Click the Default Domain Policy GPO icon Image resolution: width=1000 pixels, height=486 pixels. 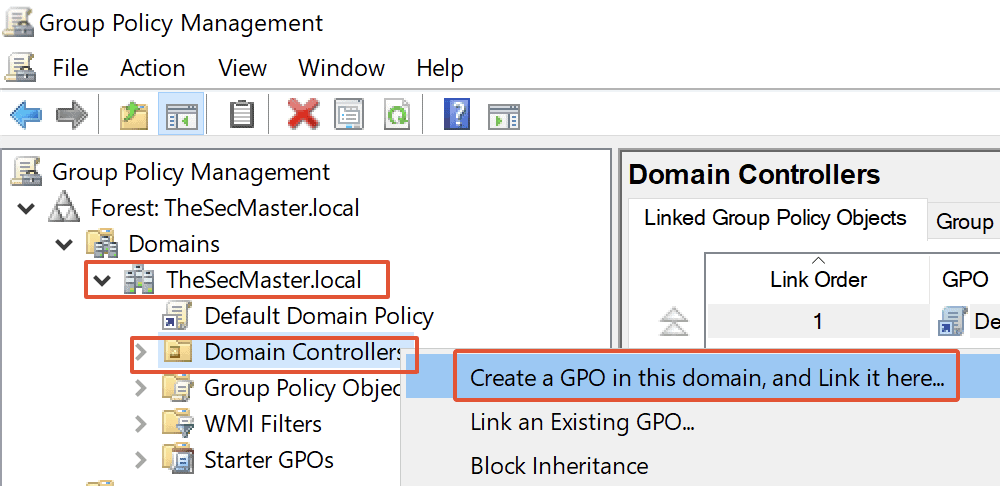point(175,316)
